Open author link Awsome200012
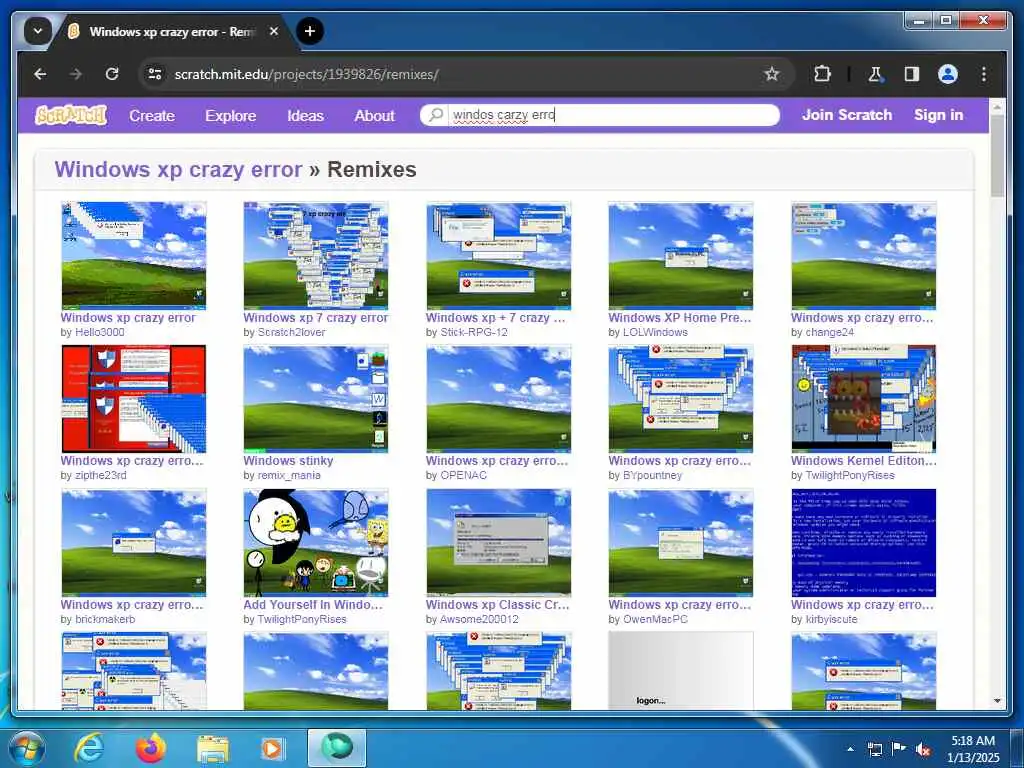 pos(479,619)
